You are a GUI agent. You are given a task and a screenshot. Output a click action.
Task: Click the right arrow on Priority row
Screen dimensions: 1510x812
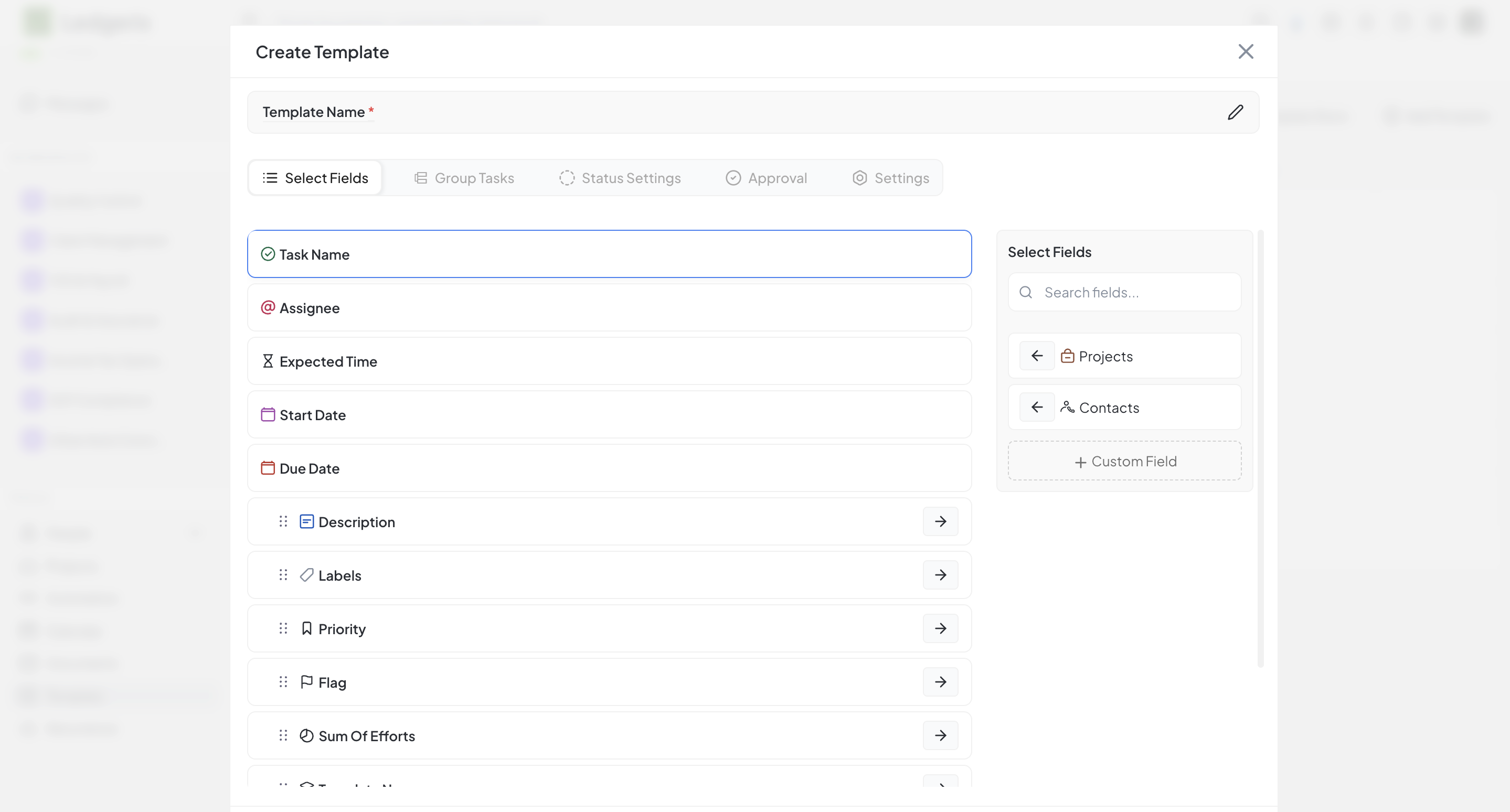pyautogui.click(x=940, y=628)
